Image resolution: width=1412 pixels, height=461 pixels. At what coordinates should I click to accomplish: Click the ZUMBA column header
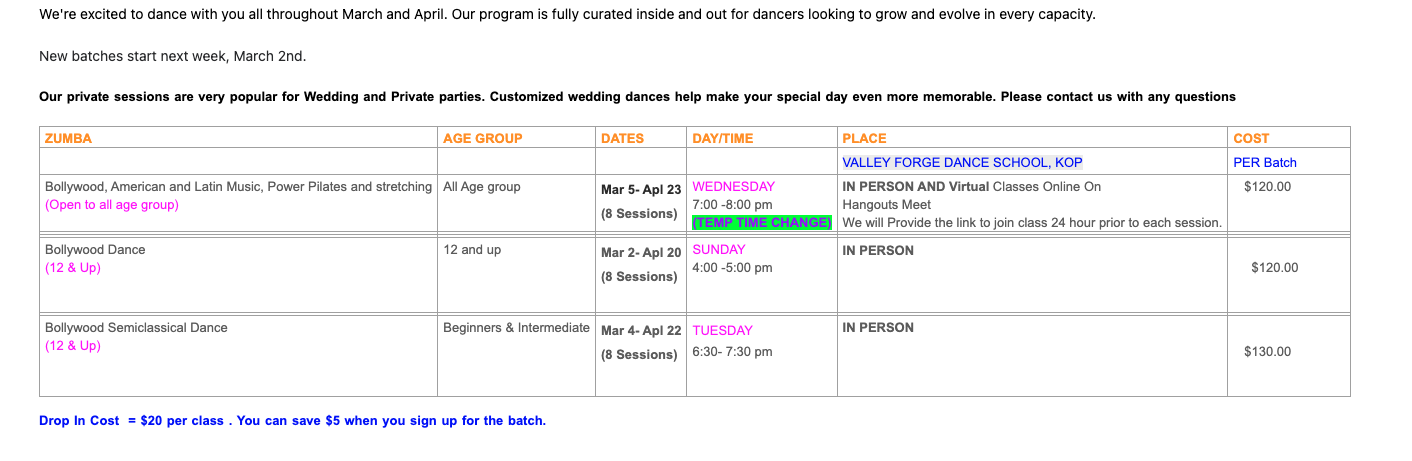click(68, 139)
